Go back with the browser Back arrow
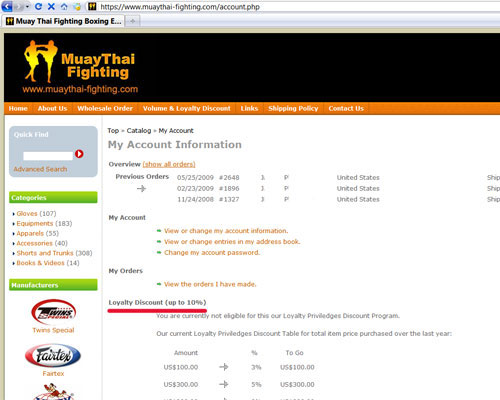 7,6
